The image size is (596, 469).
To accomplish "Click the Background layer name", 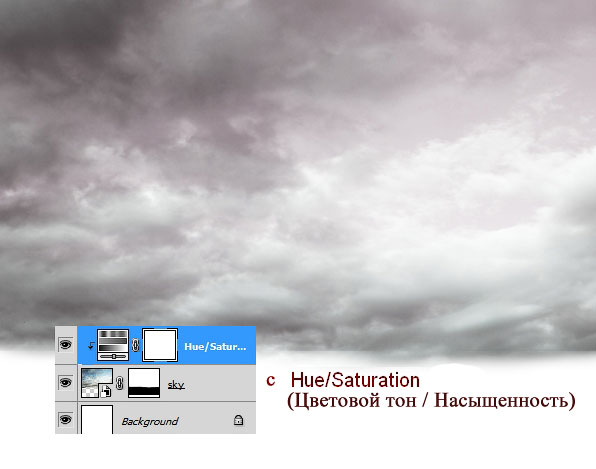I will [150, 421].
